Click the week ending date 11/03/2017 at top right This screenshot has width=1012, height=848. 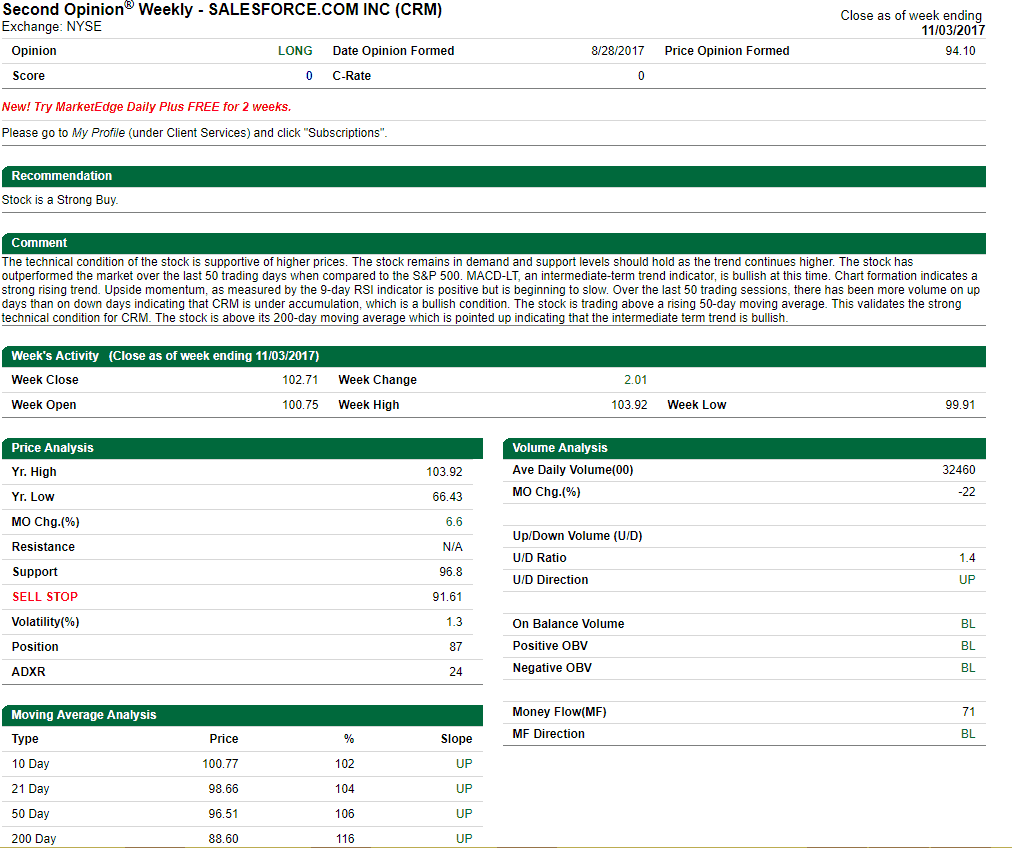click(953, 30)
